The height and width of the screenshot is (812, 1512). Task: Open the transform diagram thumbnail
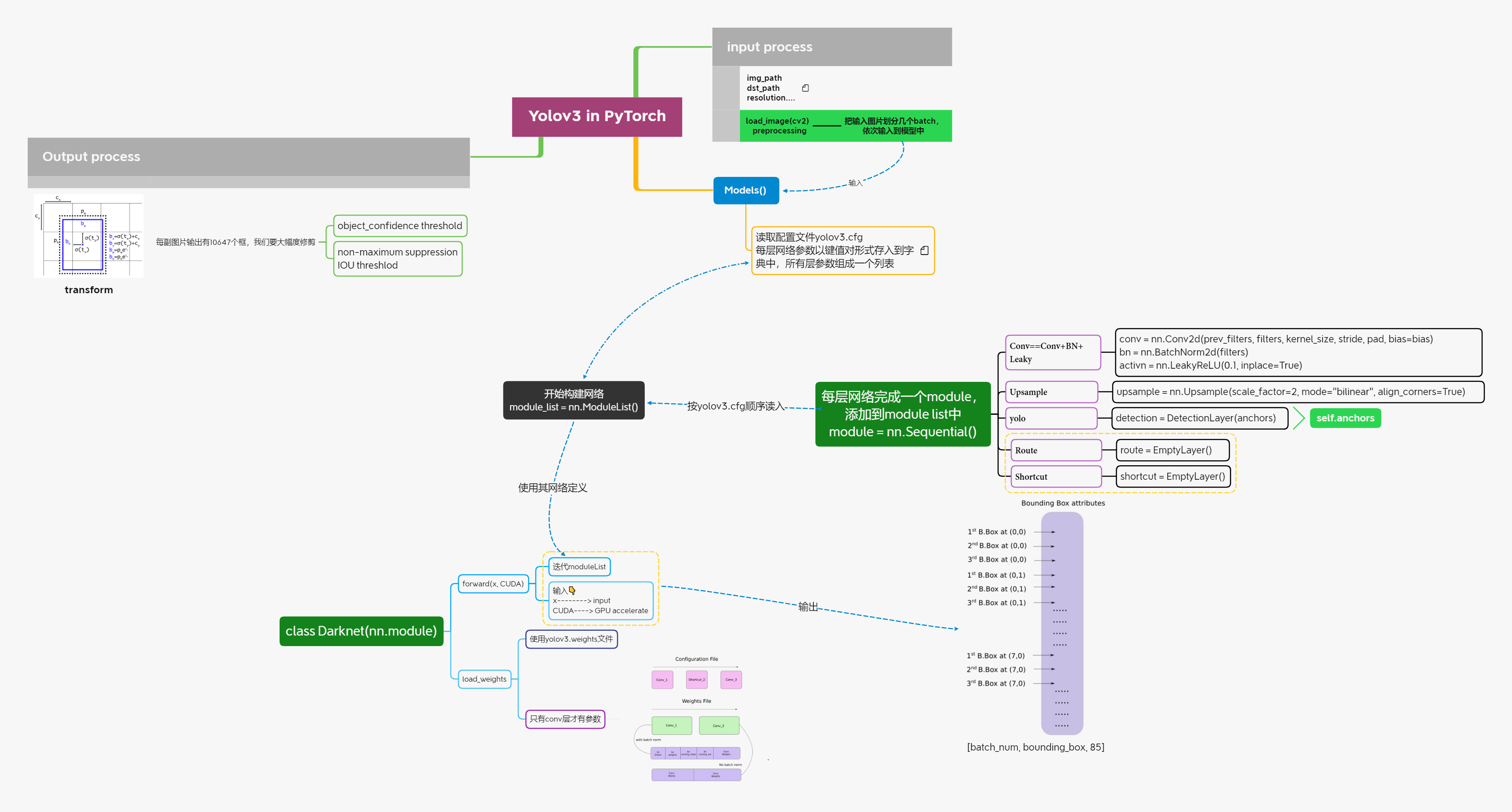pyautogui.click(x=89, y=236)
